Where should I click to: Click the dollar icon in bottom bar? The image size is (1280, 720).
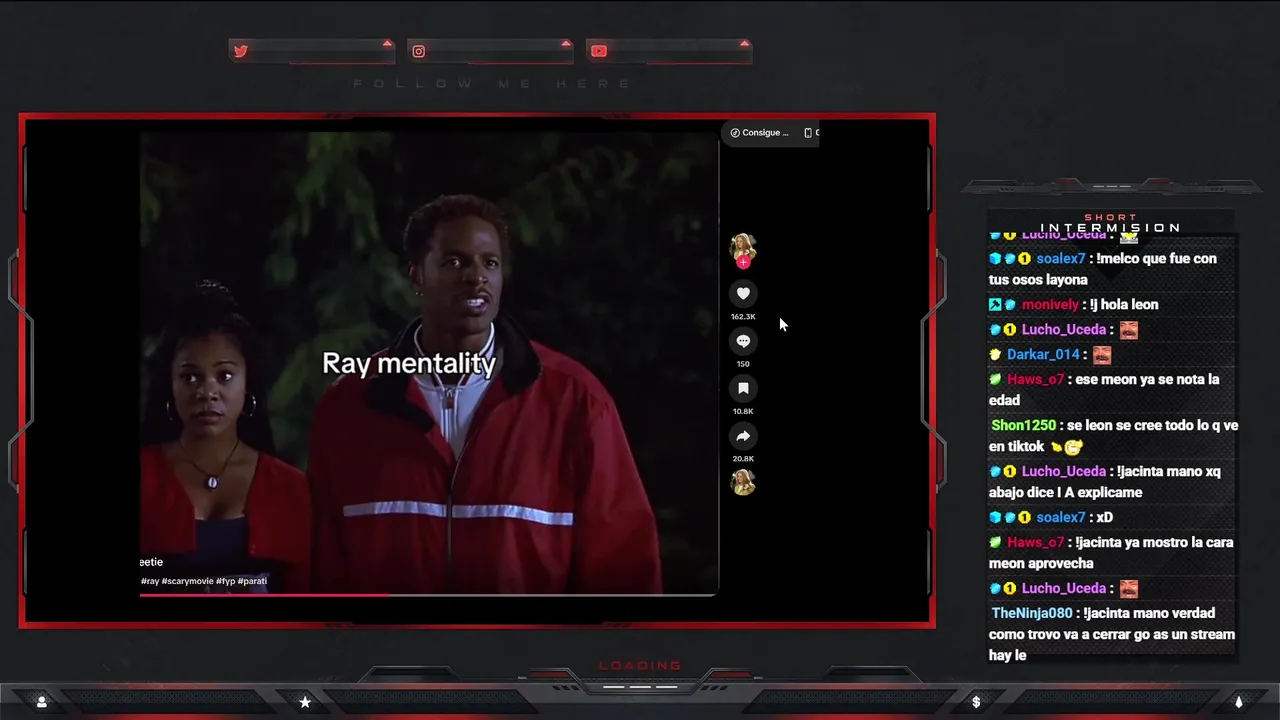976,702
